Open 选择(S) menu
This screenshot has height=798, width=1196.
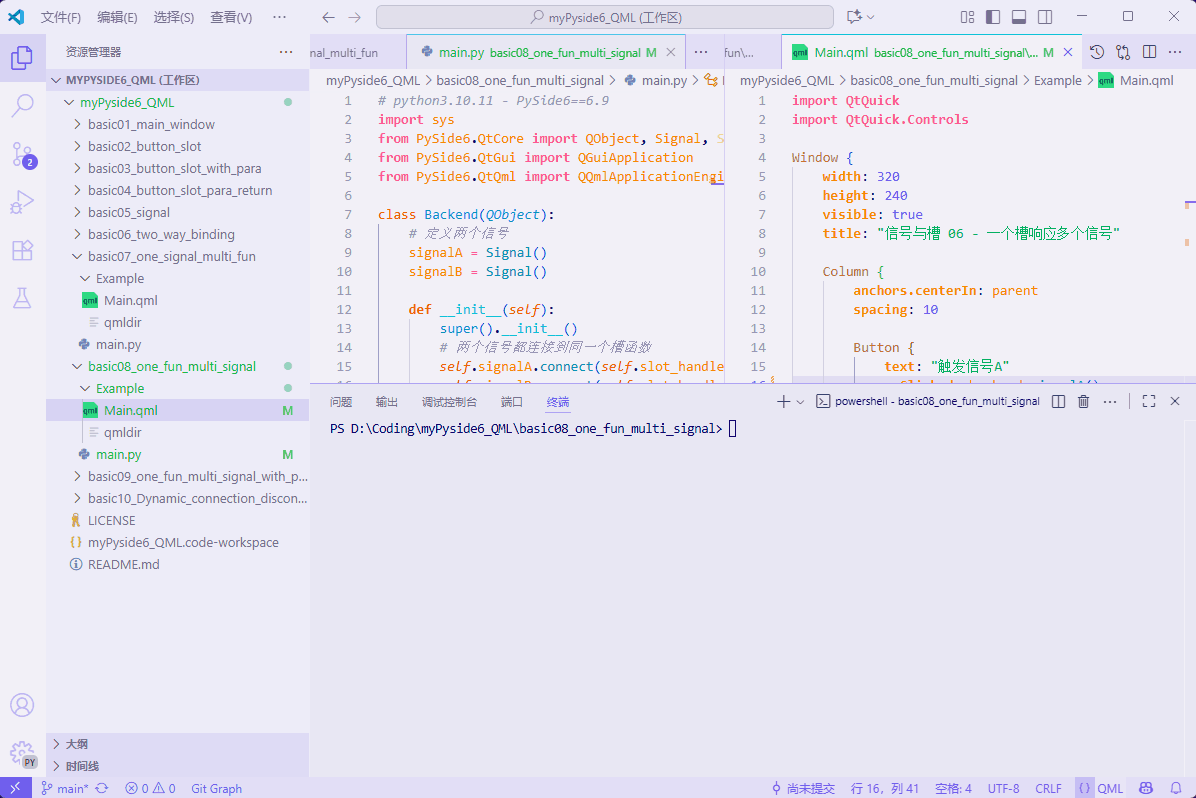[174, 17]
